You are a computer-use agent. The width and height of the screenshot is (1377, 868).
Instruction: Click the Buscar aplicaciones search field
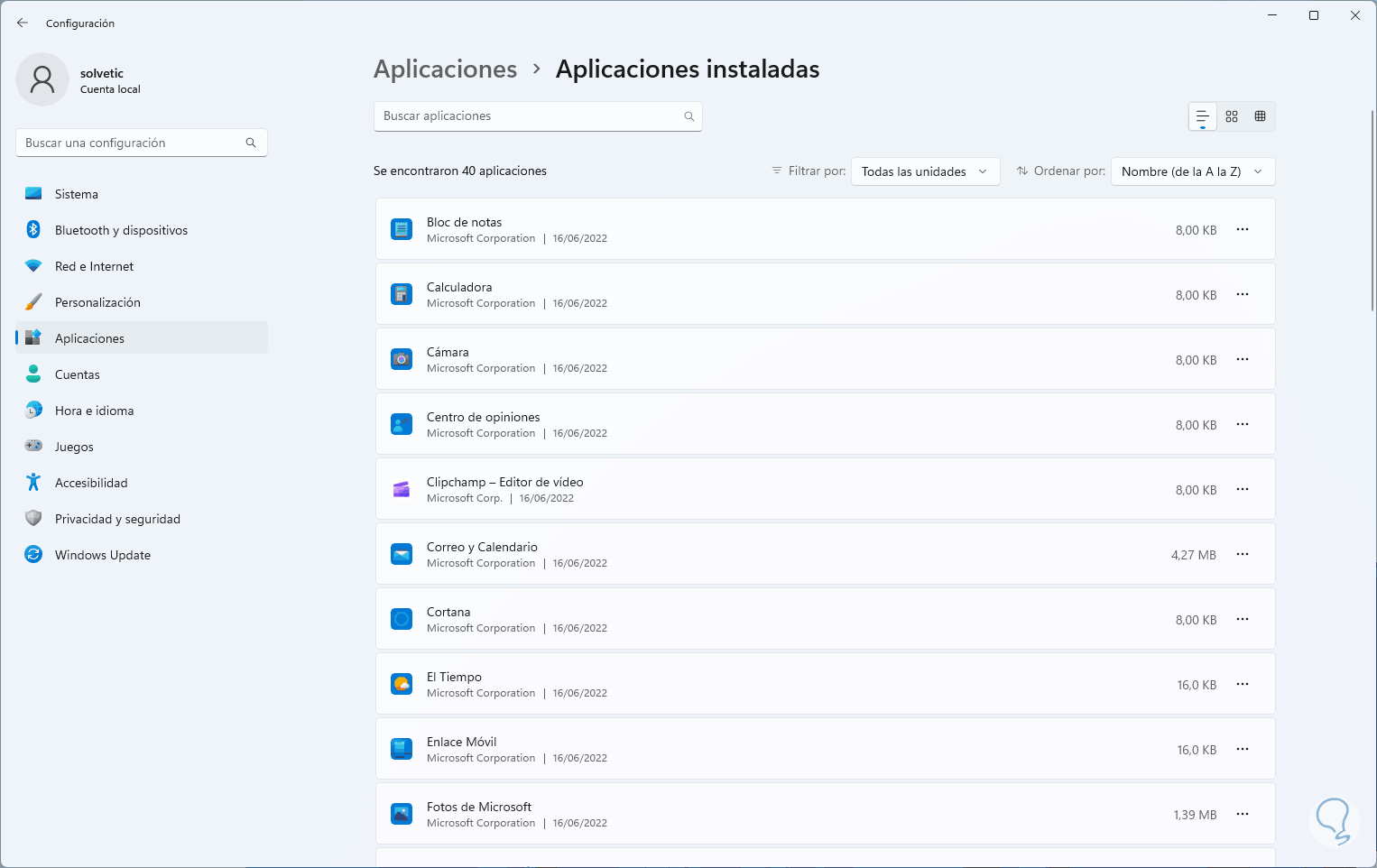click(x=538, y=116)
